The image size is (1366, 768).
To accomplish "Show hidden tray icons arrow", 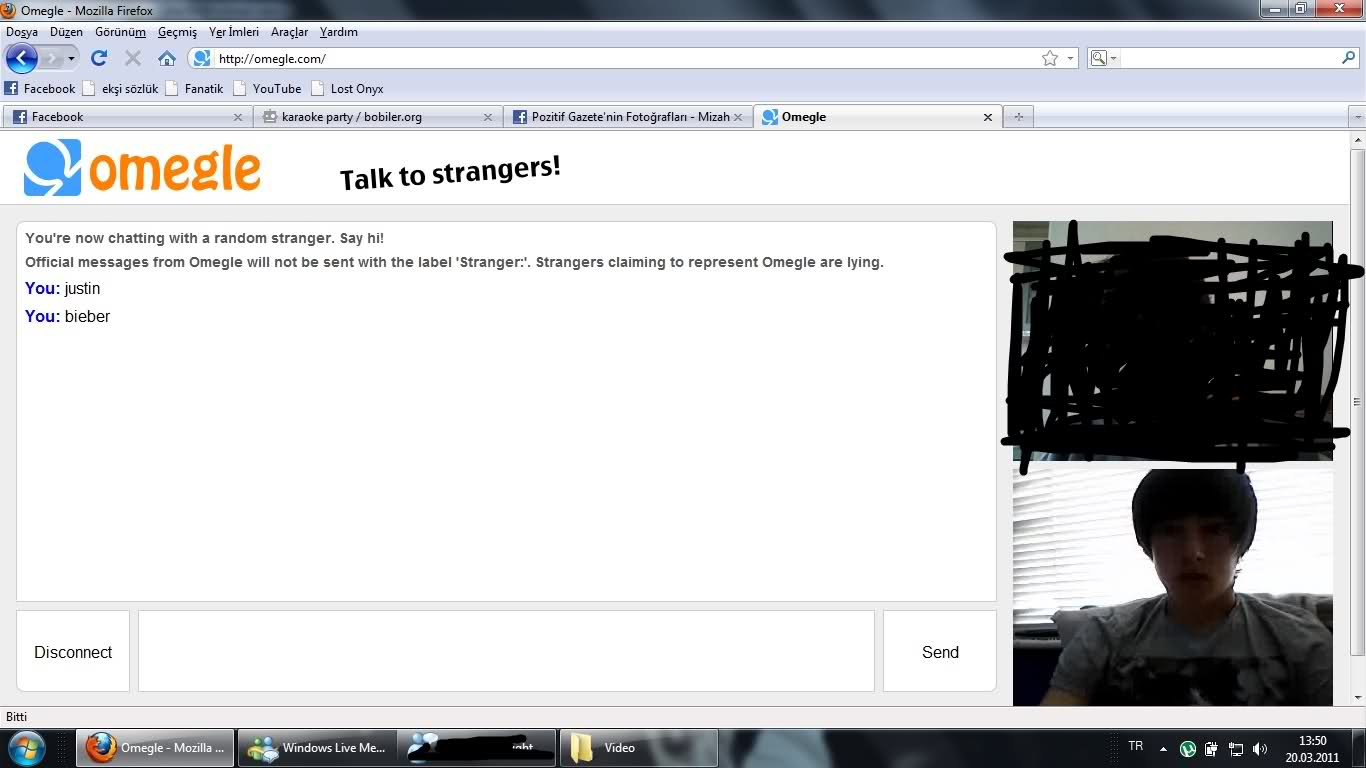I will click(x=1163, y=748).
